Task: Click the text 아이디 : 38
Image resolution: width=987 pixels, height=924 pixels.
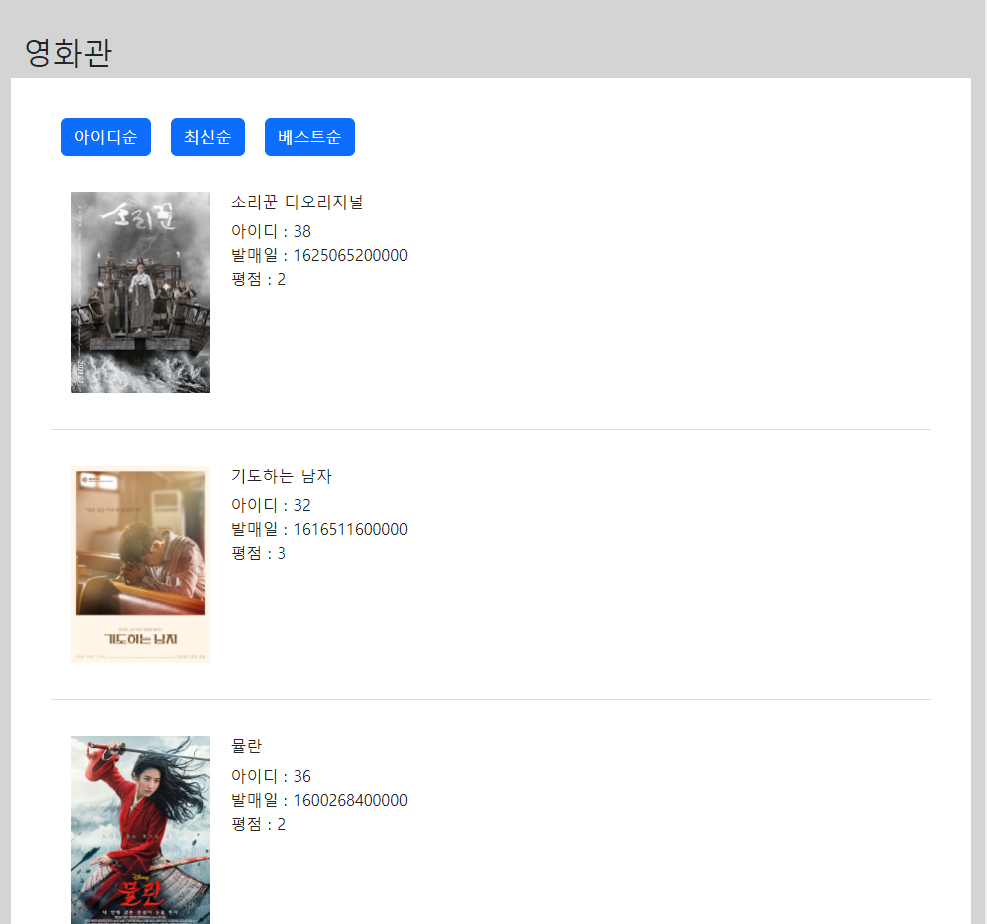Action: pos(271,231)
